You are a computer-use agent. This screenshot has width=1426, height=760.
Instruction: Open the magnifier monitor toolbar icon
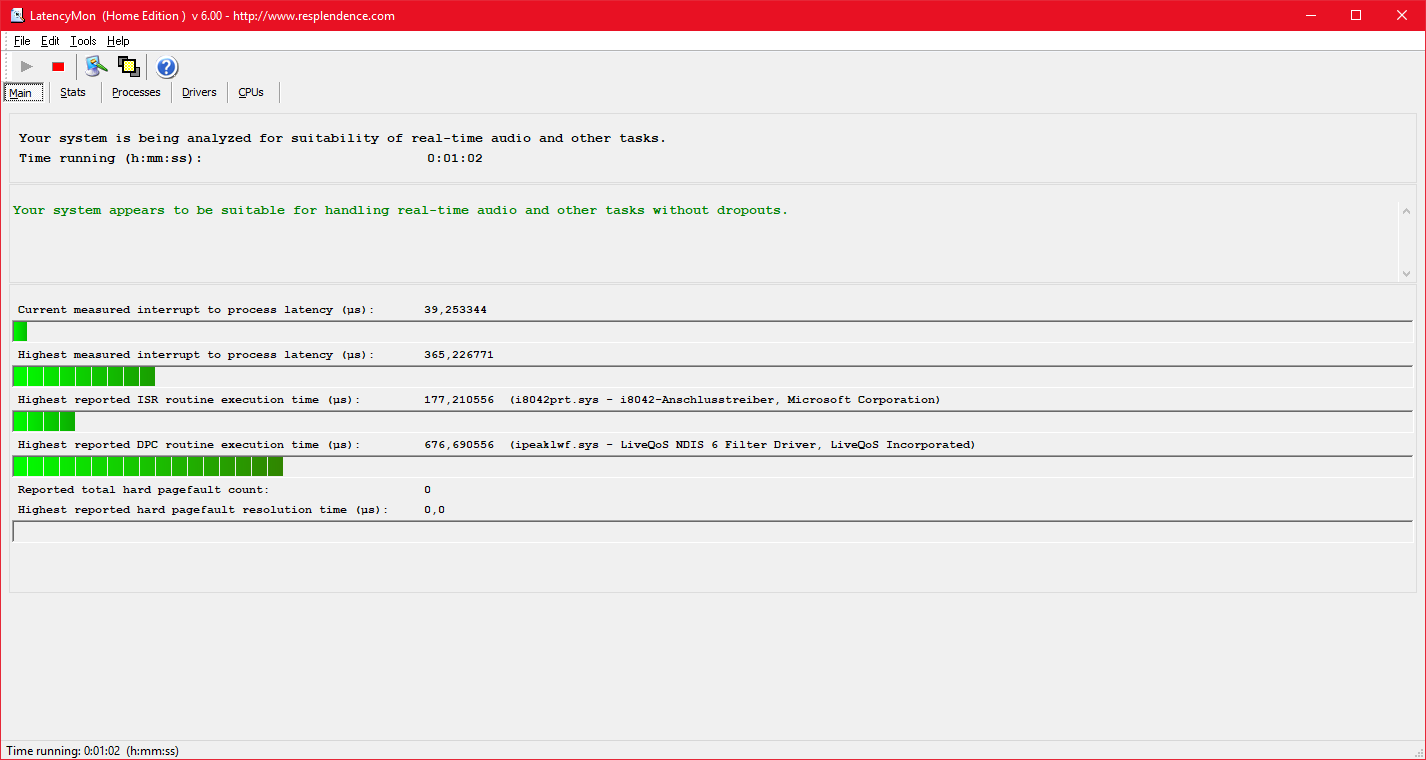96,67
